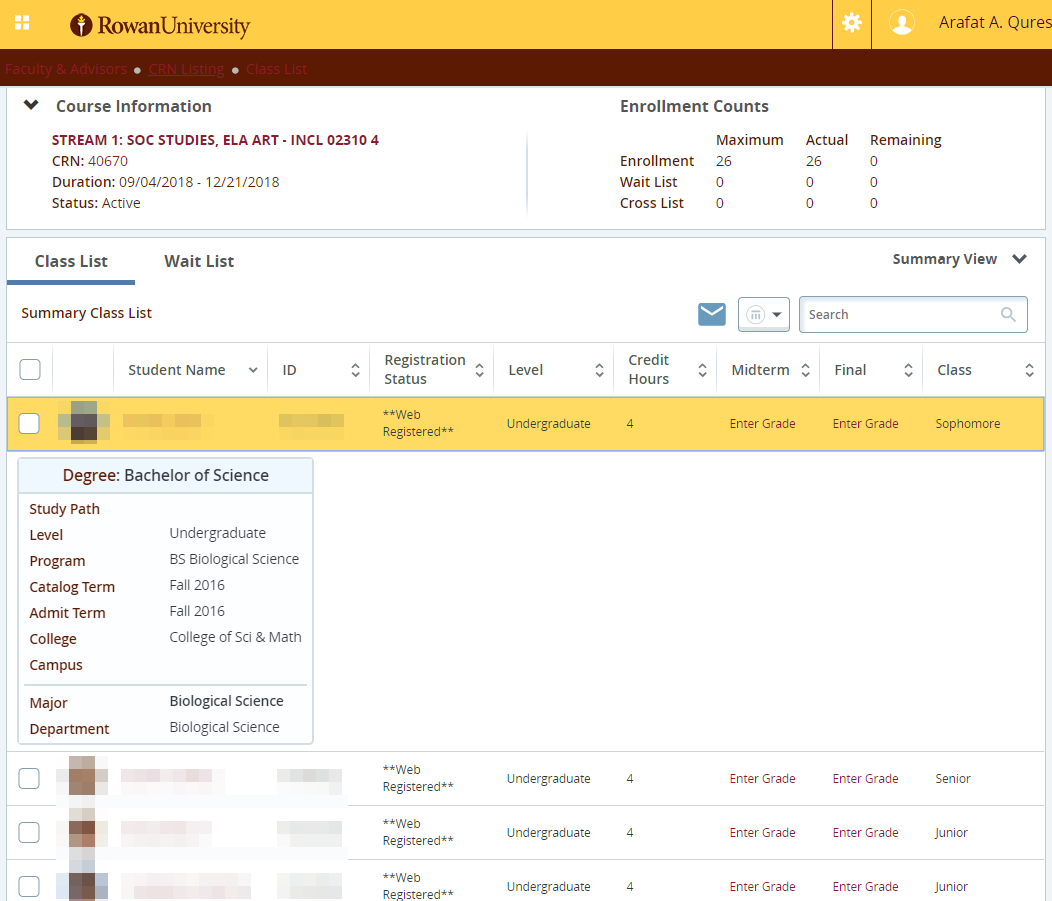
Task: Follow the CRN Listing breadcrumb link
Action: coord(186,69)
